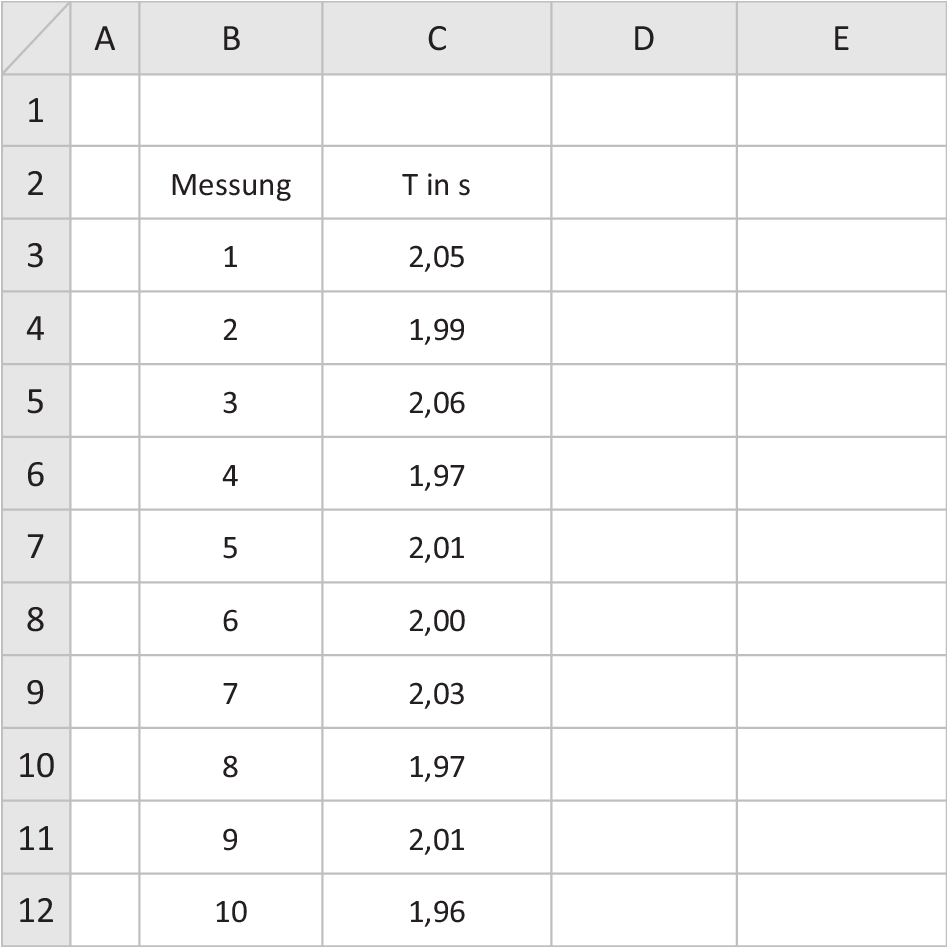Select column A header
This screenshot has height=948, width=948.
(x=105, y=38)
